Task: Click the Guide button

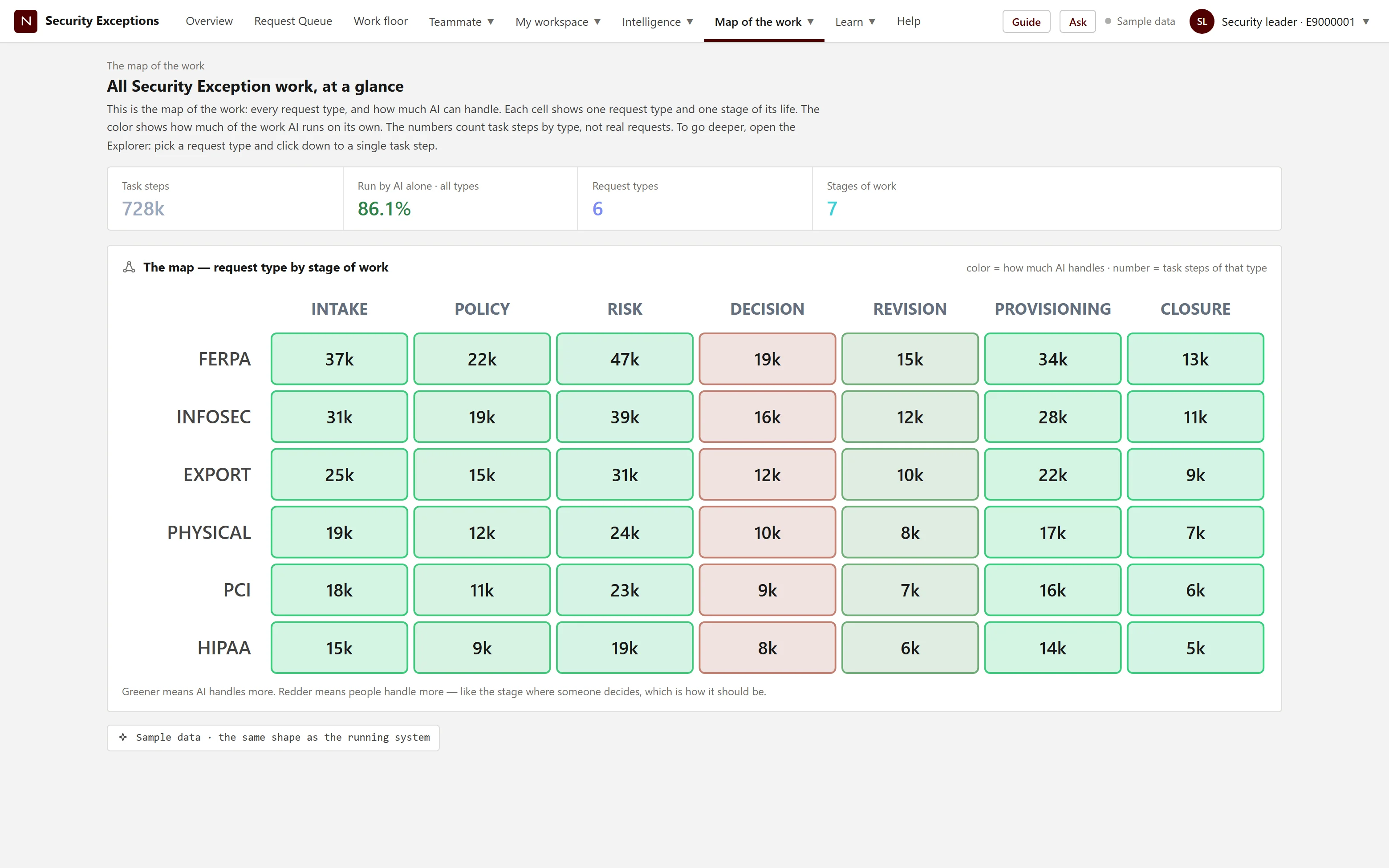Action: pos(1026,22)
